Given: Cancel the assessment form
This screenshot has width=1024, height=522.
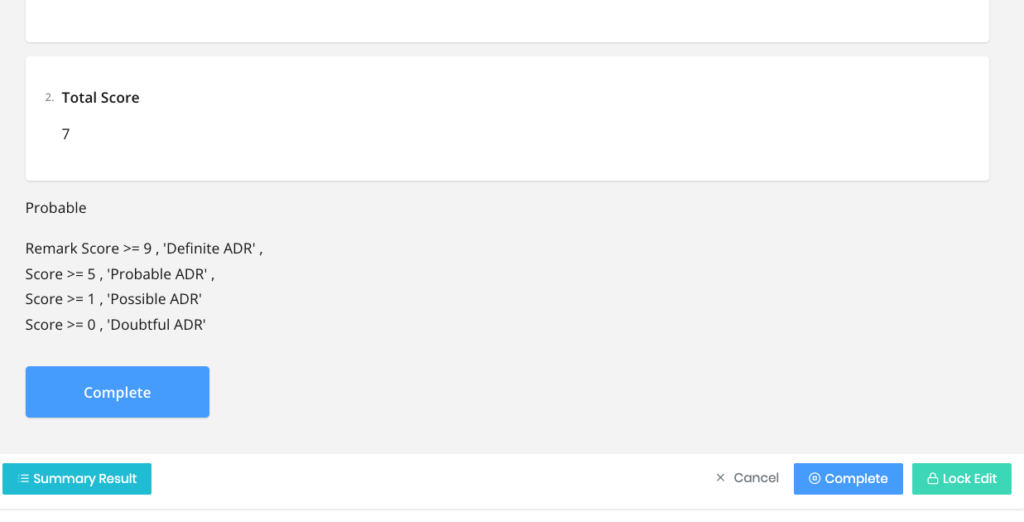Looking at the screenshot, I should (747, 478).
